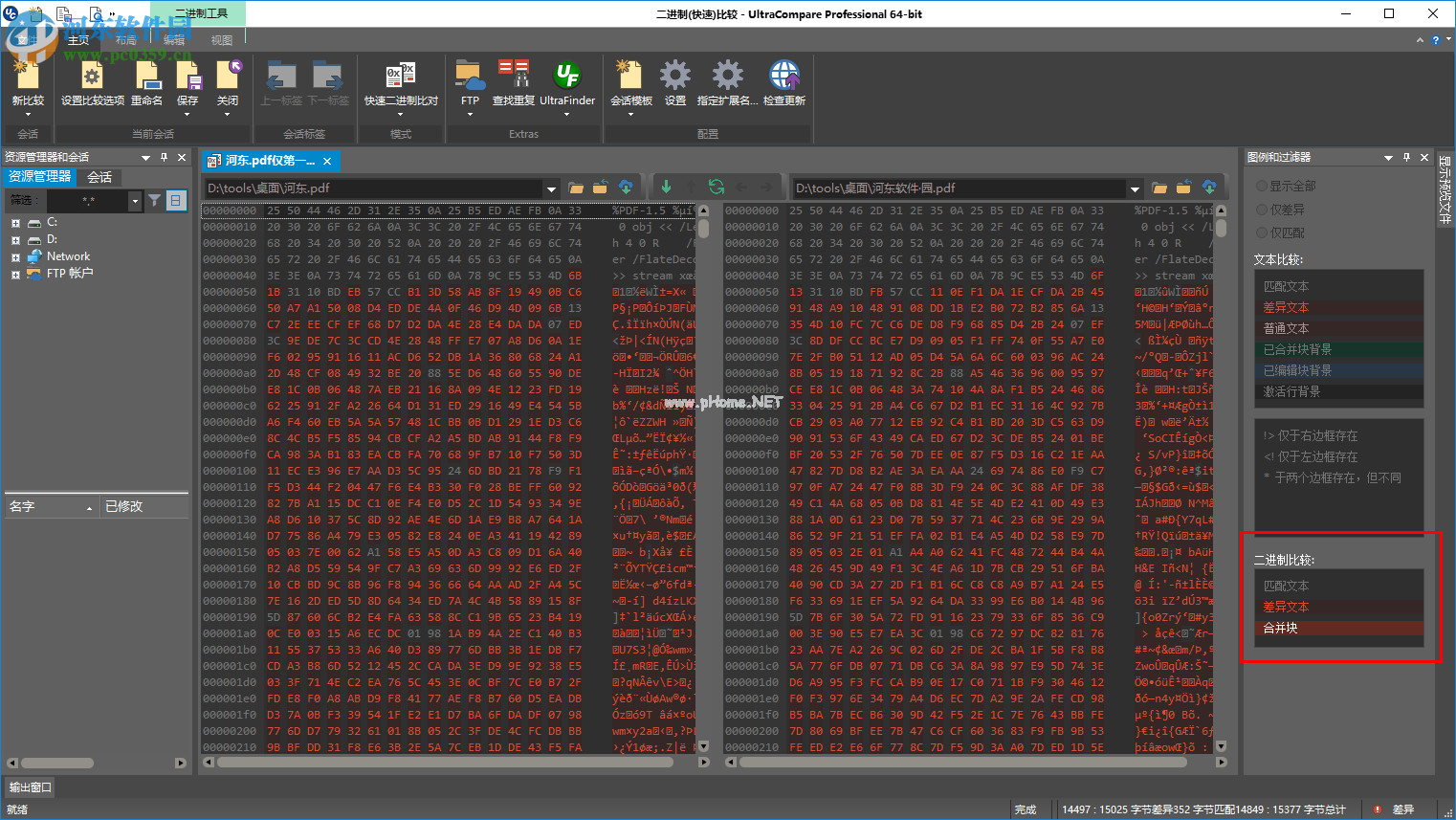Image resolution: width=1456 pixels, height=820 pixels.
Task: Sort by the 已修改 column header
Action: (x=143, y=506)
